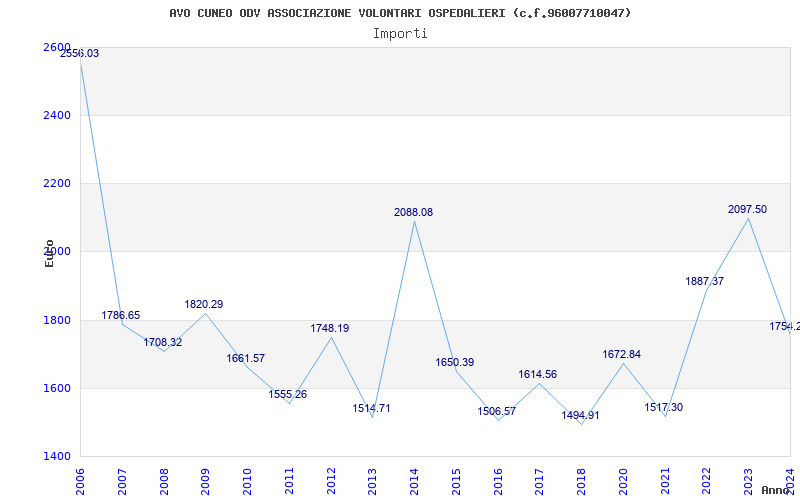This screenshot has width=800, height=500.
Task: Click the x-axis year 2008
Action: (x=164, y=482)
